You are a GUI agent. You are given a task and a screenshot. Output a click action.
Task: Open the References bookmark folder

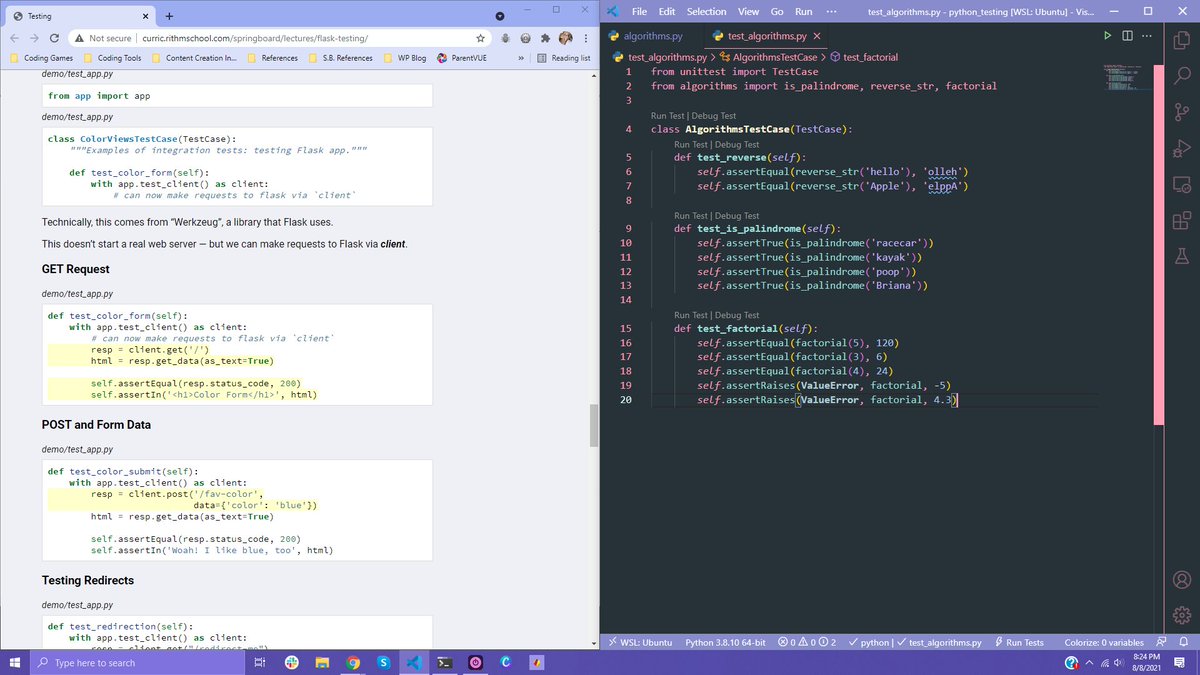point(273,58)
